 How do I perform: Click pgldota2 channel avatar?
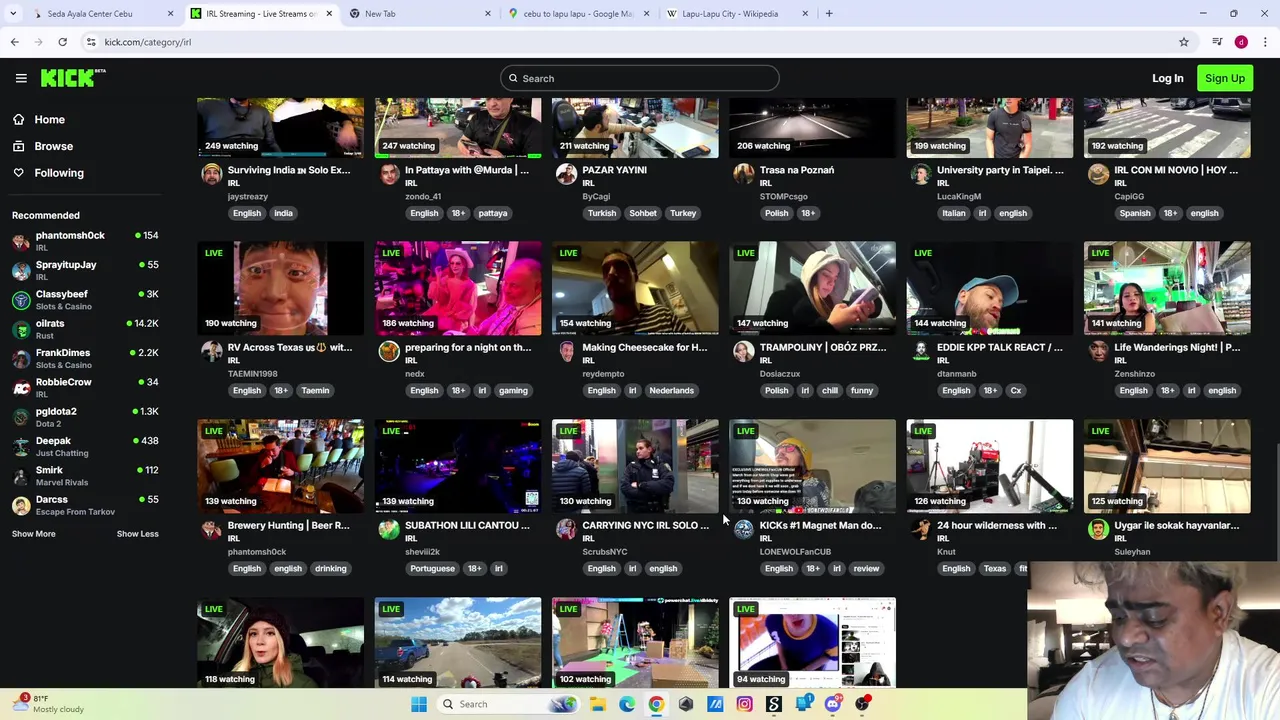21,417
